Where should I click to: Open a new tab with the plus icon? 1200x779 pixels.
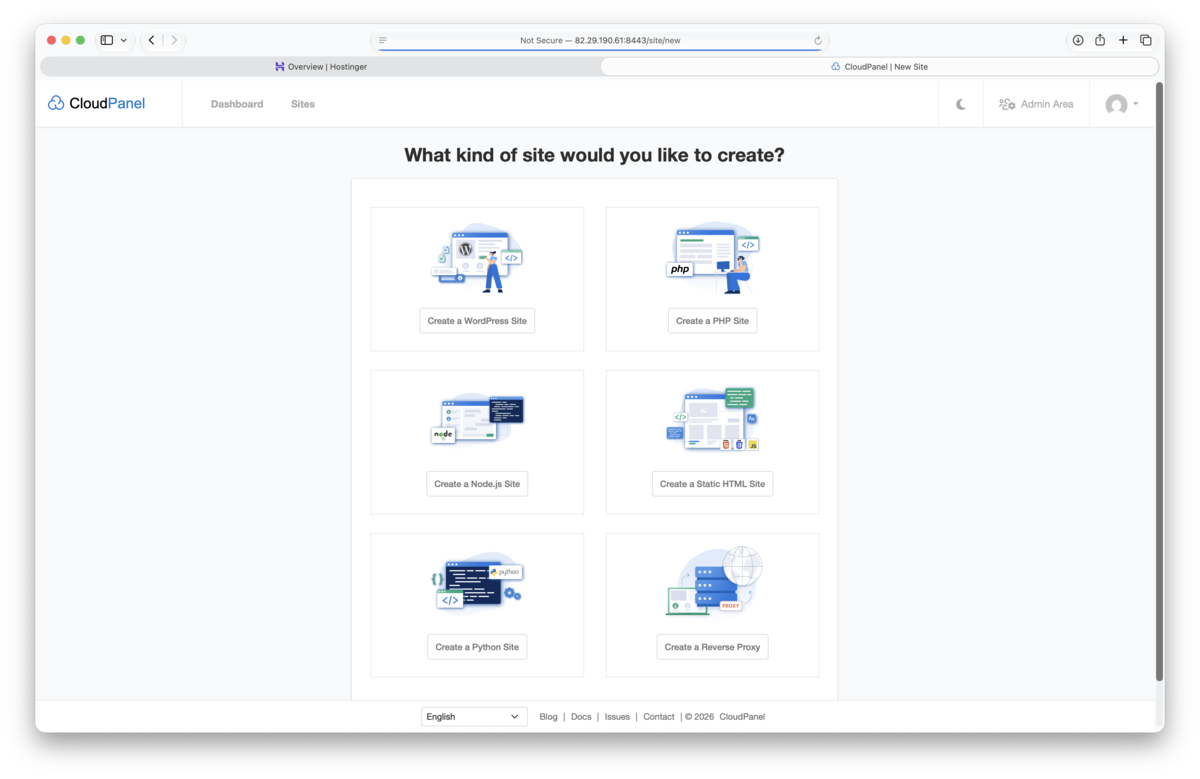tap(1123, 40)
